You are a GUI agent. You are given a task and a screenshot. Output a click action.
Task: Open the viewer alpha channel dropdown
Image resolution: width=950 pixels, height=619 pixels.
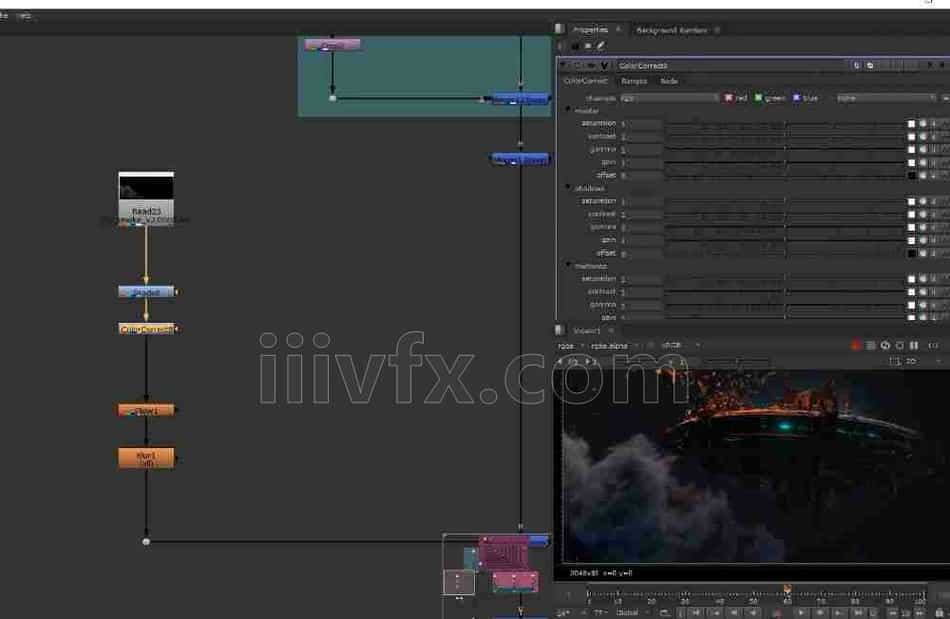coord(614,346)
